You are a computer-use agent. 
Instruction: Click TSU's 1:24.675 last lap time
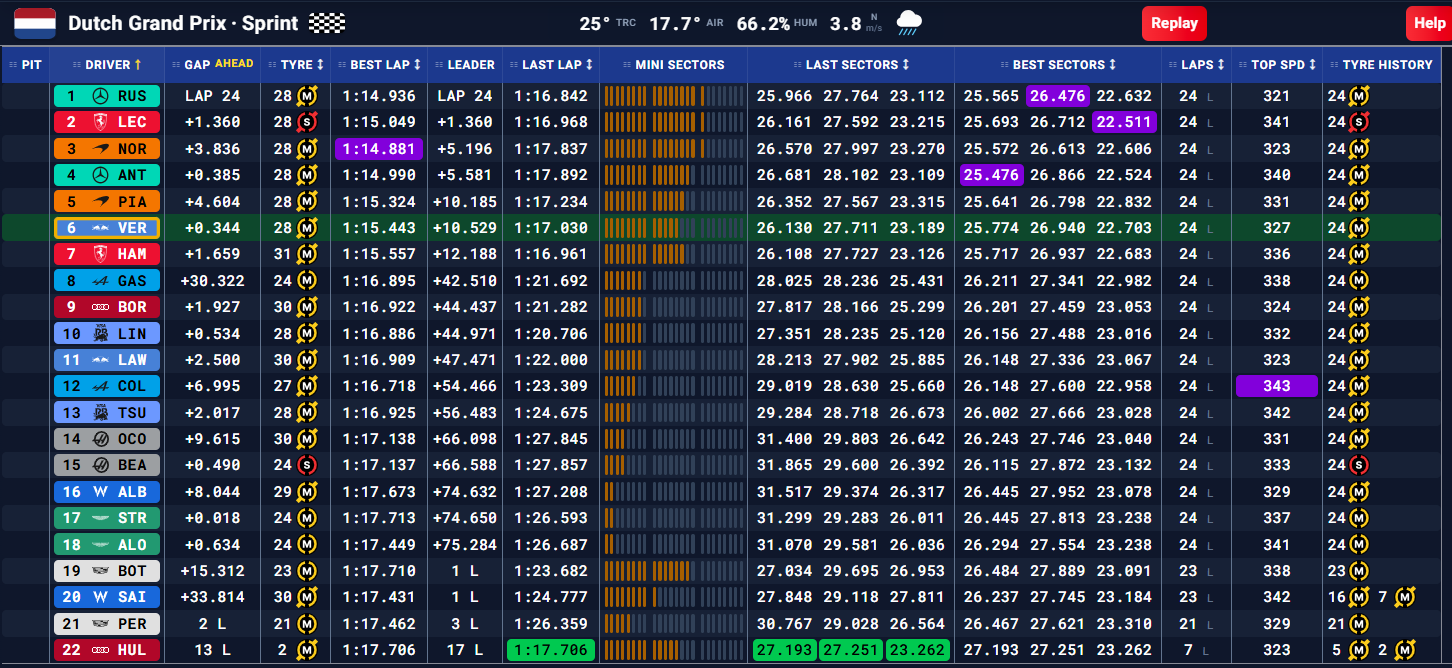[551, 413]
